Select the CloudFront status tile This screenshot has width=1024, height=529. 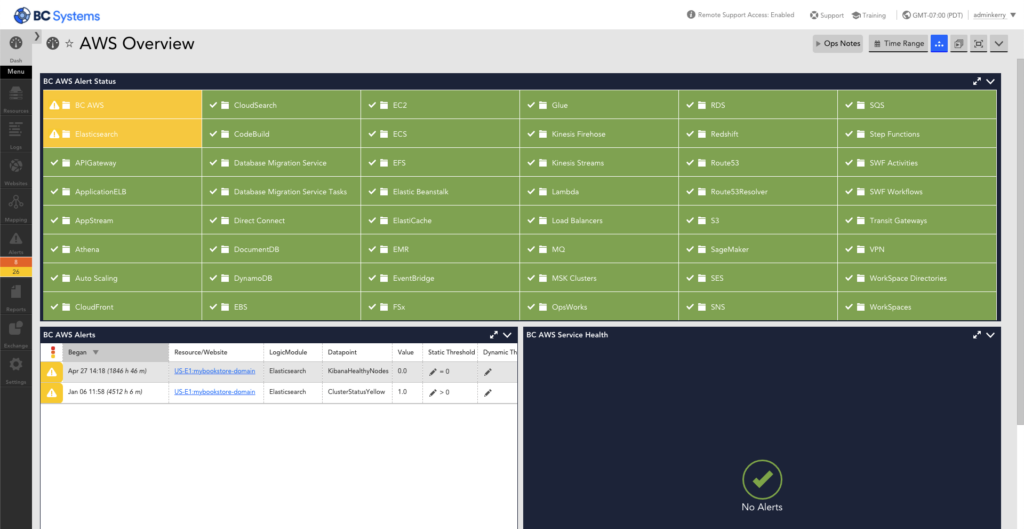tap(122, 307)
